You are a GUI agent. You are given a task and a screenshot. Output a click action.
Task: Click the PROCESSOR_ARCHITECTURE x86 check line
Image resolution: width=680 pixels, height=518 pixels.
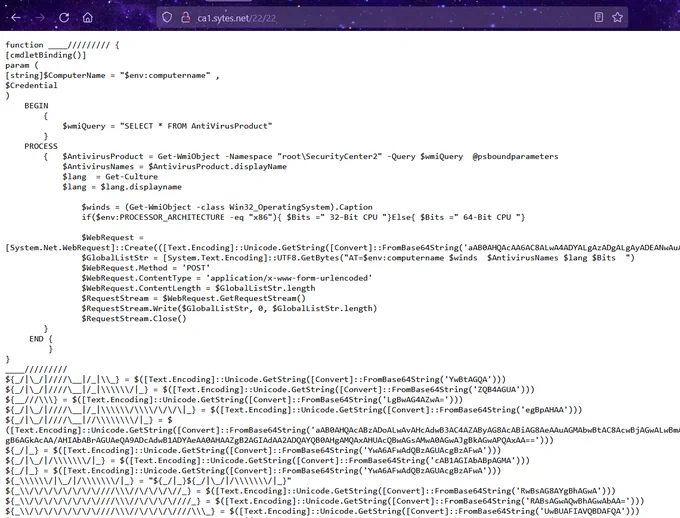click(x=303, y=217)
